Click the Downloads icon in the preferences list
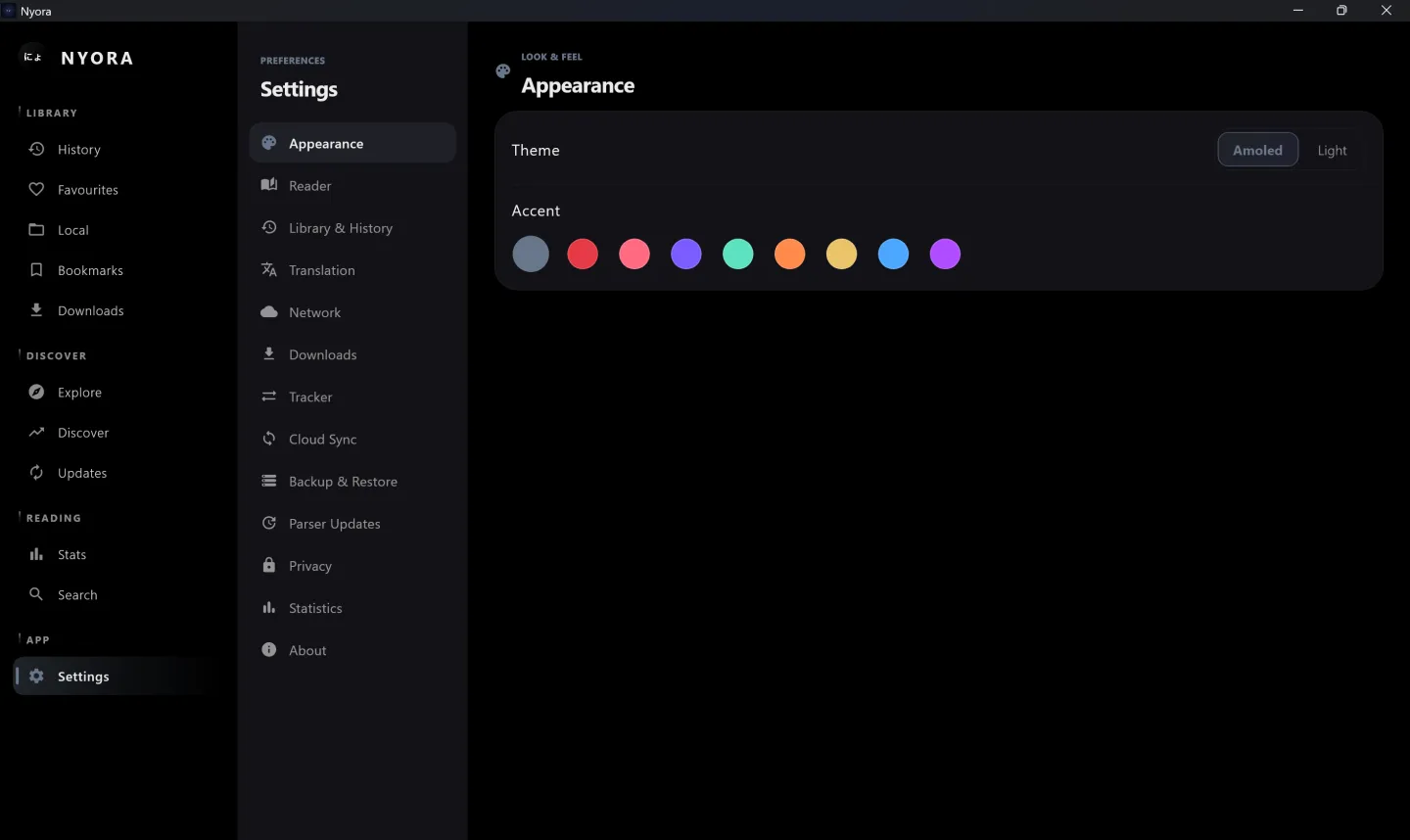 coord(268,353)
